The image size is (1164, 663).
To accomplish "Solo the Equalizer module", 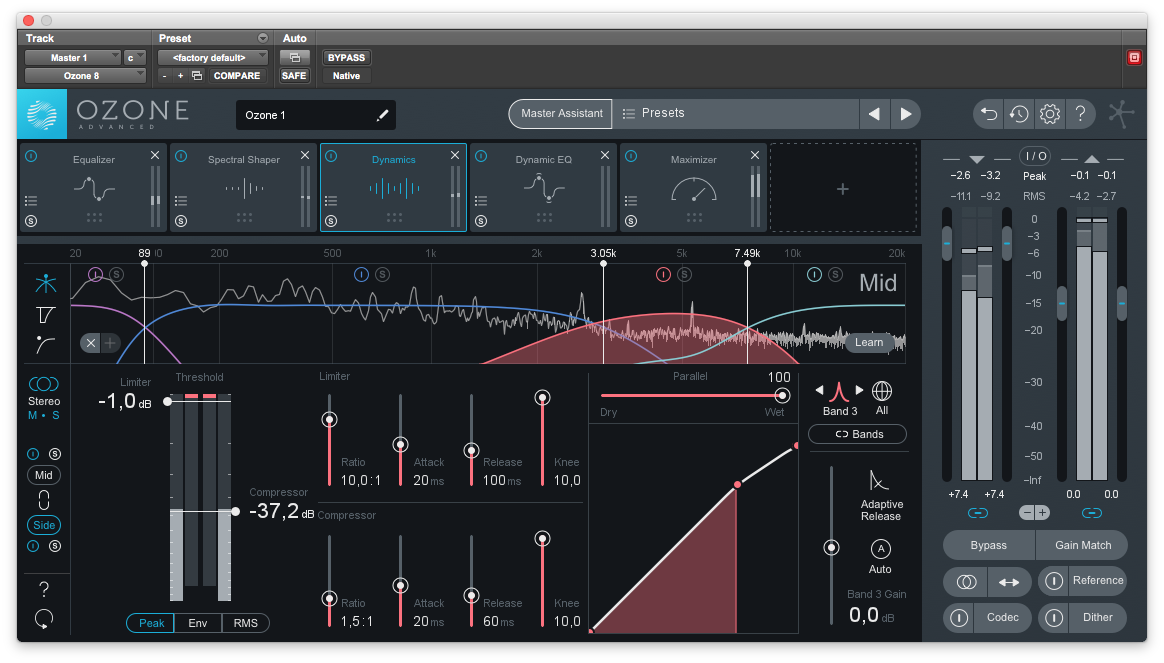I will tap(30, 221).
